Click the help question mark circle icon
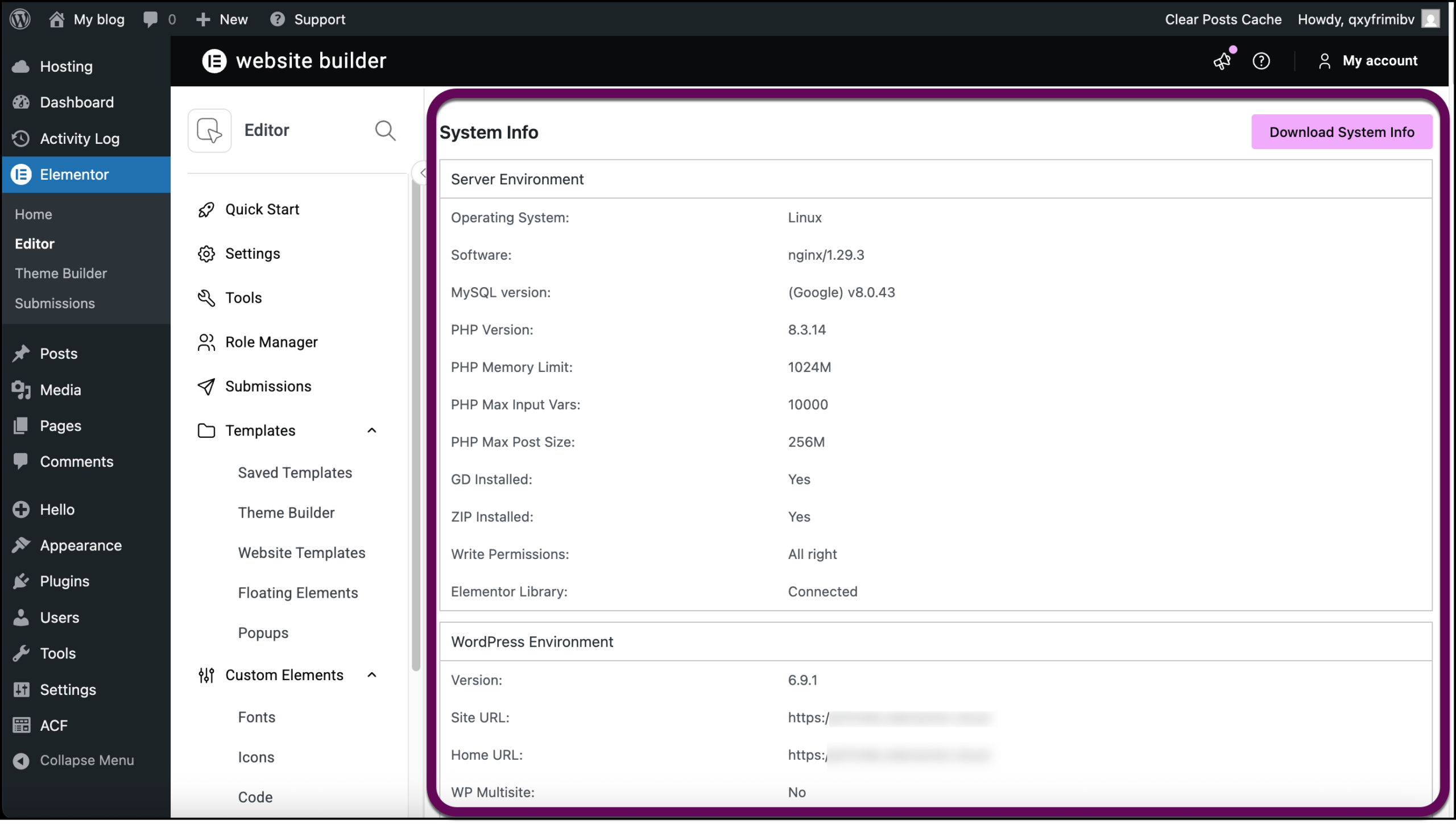The image size is (1456, 824). pyautogui.click(x=1261, y=61)
